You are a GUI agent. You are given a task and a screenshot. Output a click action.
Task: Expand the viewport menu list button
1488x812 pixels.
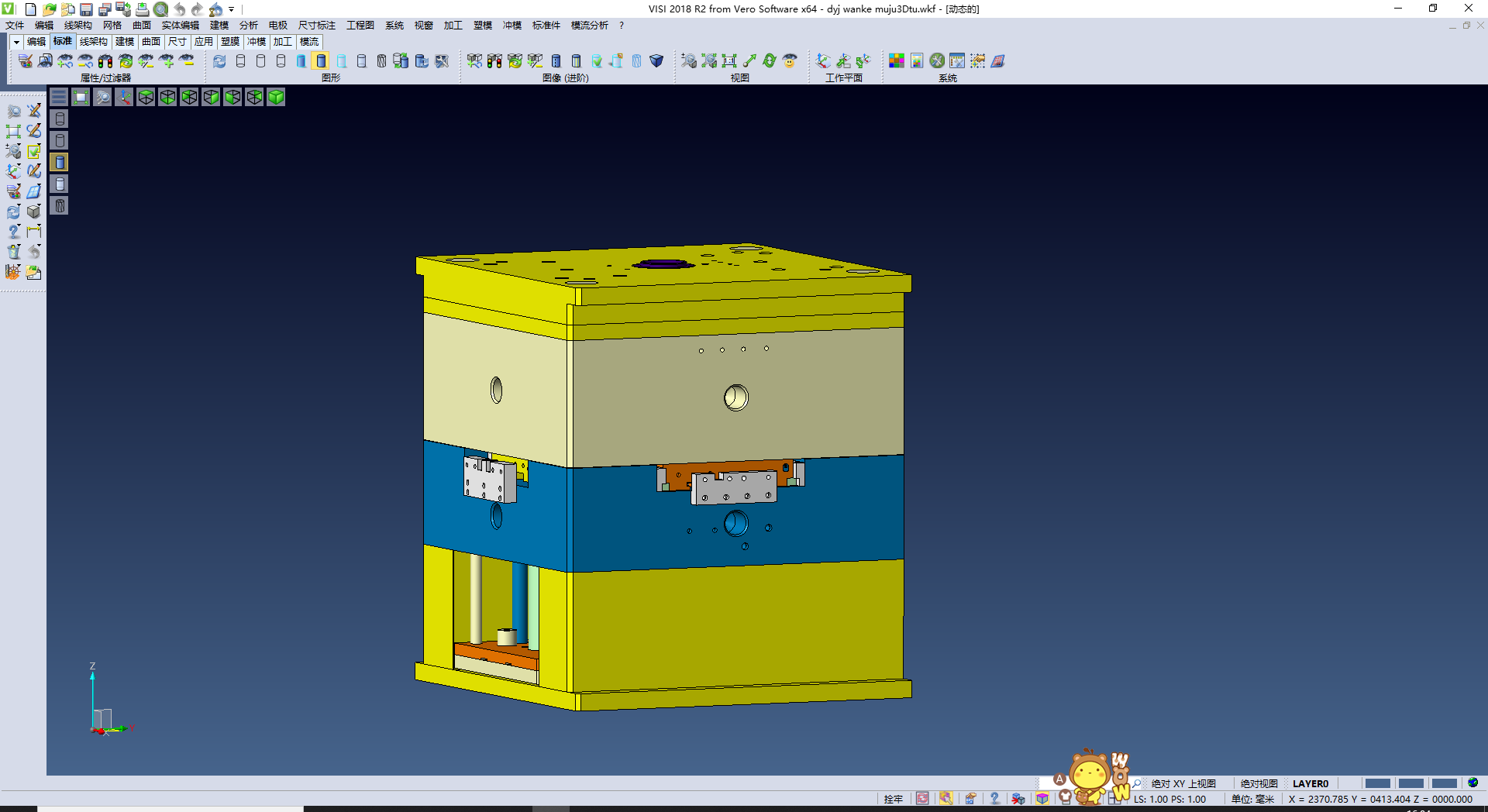pos(59,97)
